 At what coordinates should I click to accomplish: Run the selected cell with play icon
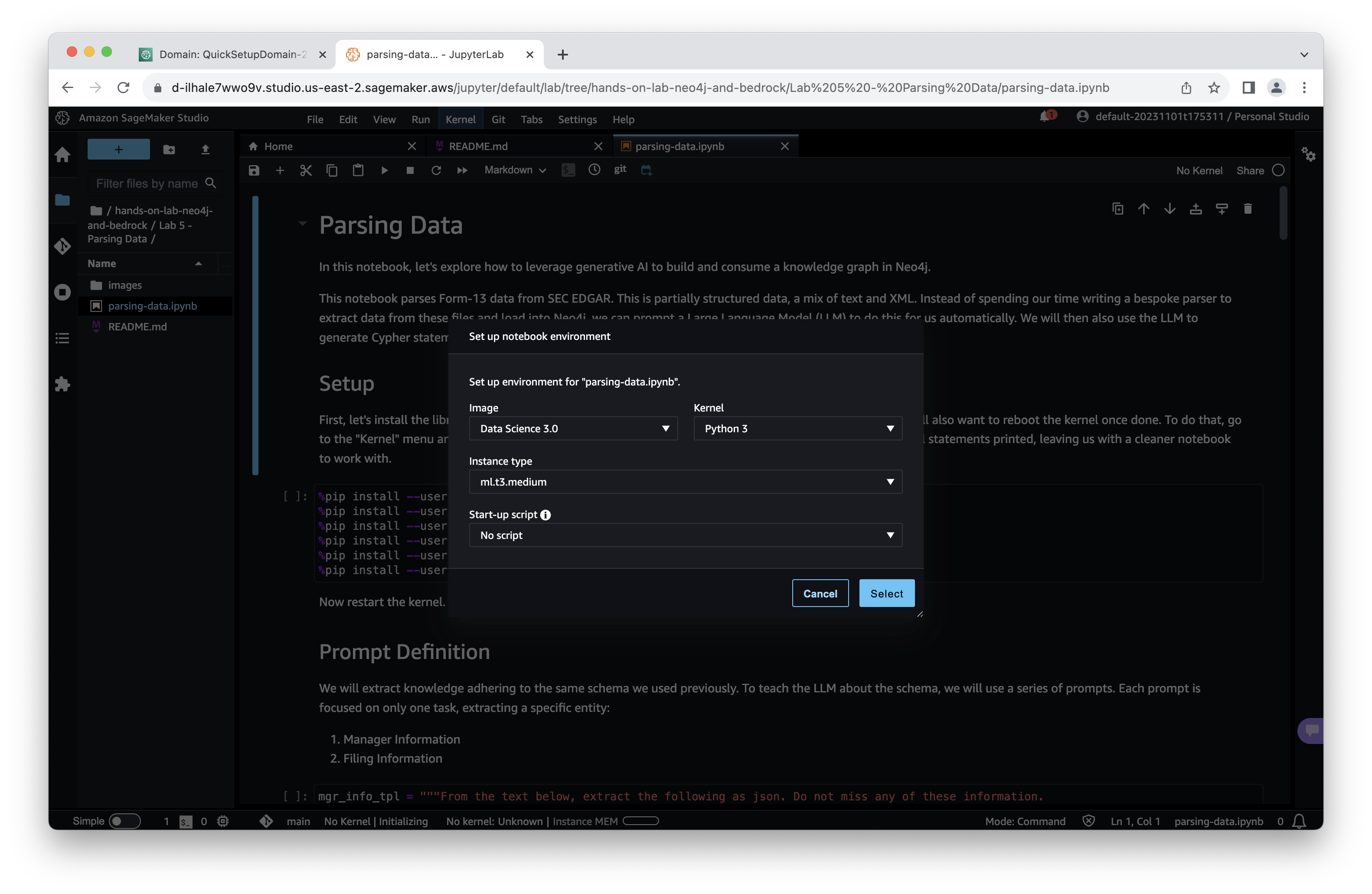click(x=385, y=170)
